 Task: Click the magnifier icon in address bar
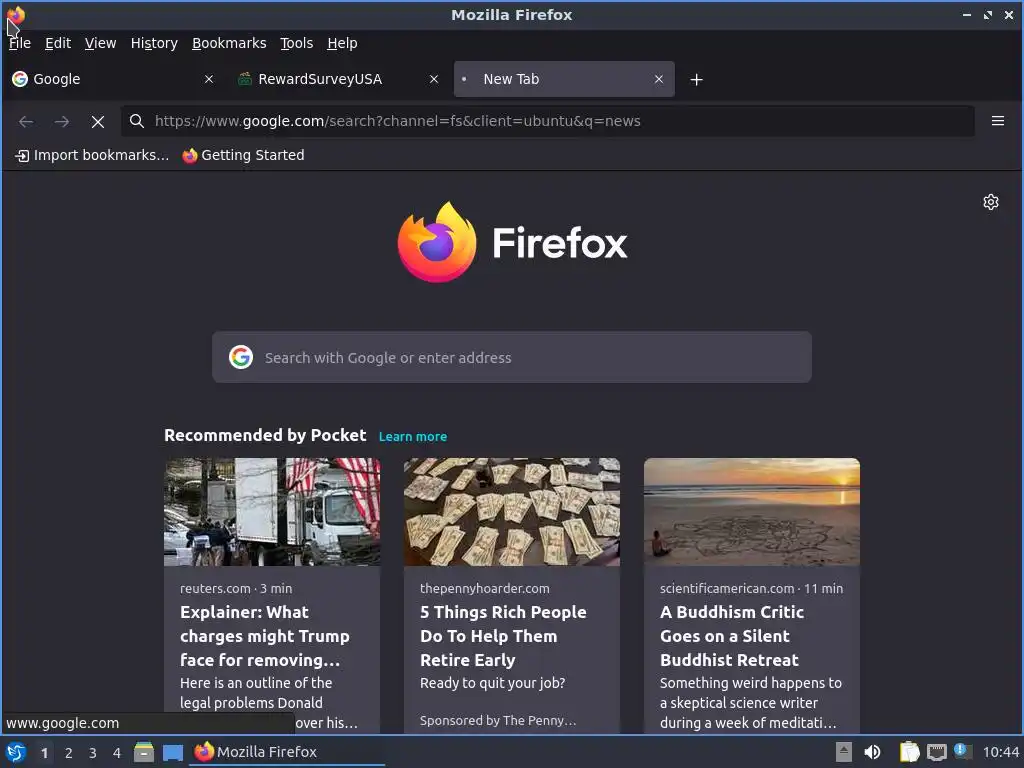(136, 121)
